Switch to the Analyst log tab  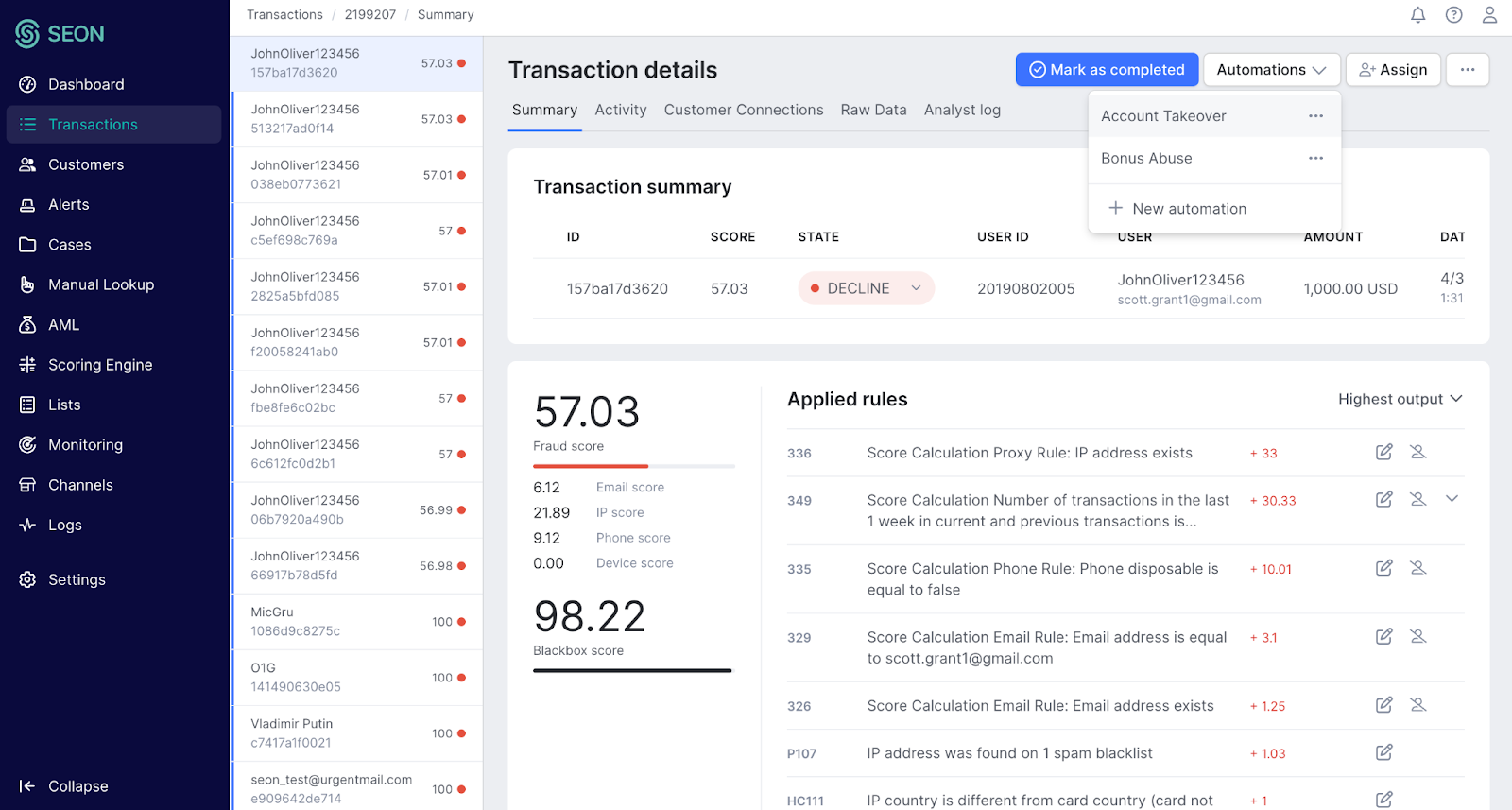click(962, 111)
